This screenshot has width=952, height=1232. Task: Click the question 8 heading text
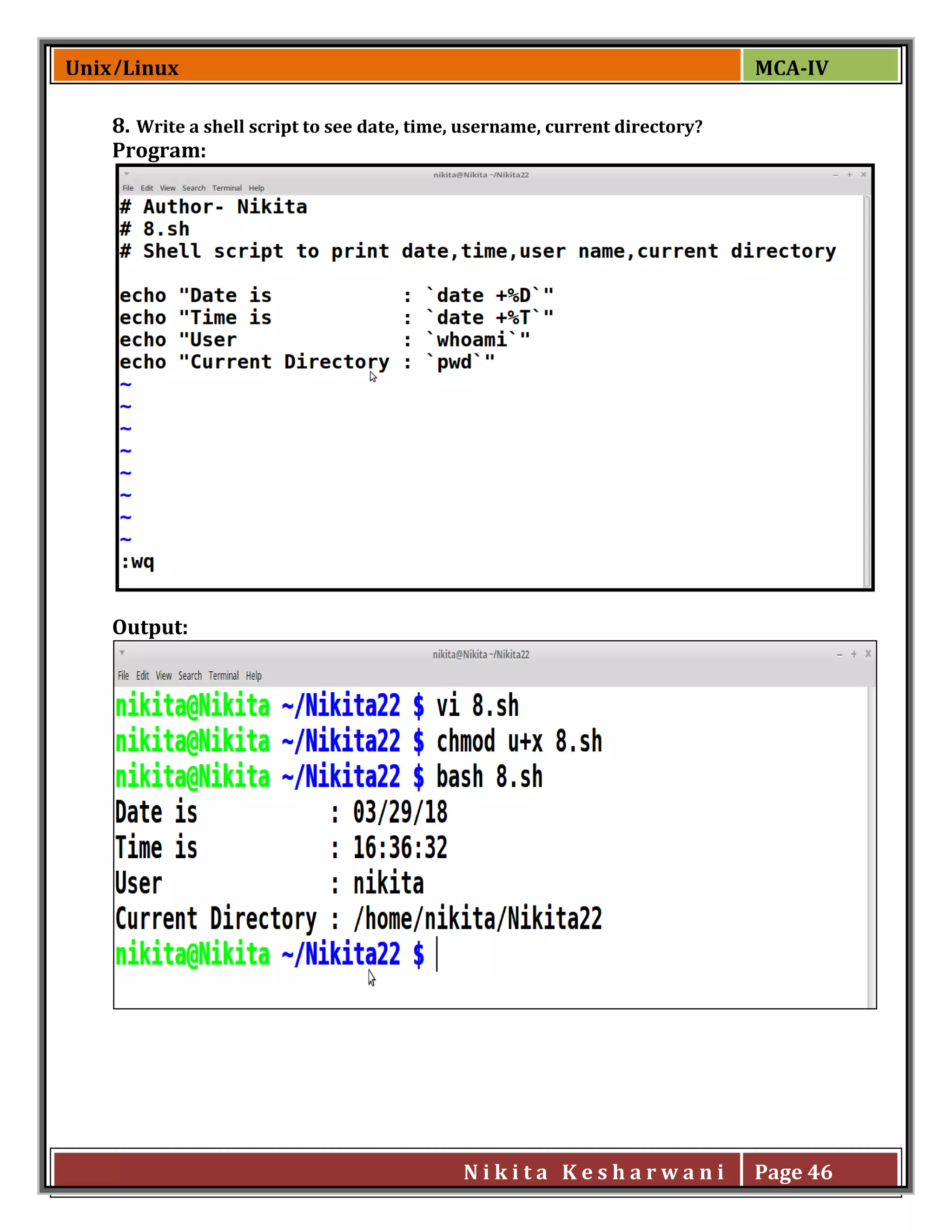tap(407, 126)
